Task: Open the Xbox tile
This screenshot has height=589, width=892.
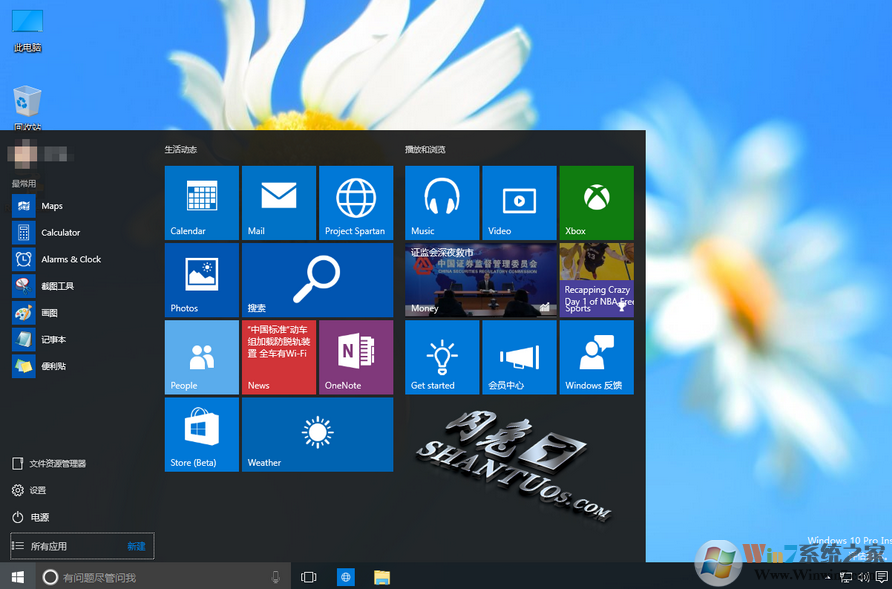Action: point(596,203)
